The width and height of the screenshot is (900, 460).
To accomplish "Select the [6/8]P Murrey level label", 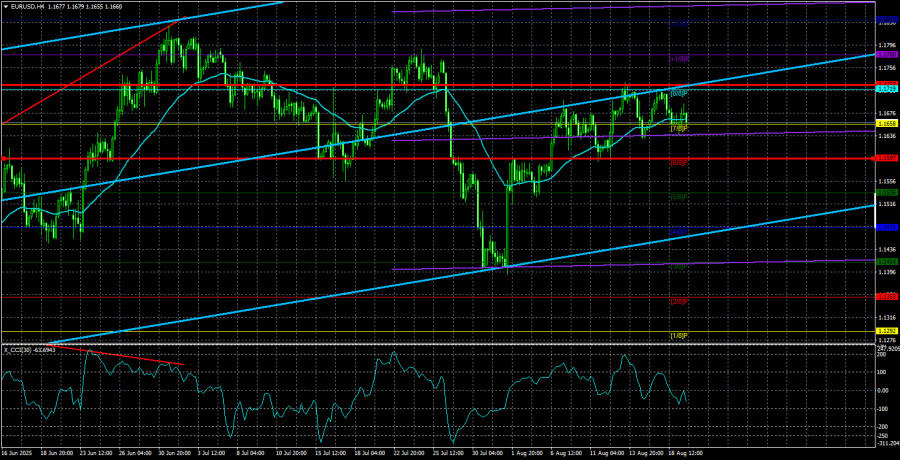I will click(x=679, y=163).
